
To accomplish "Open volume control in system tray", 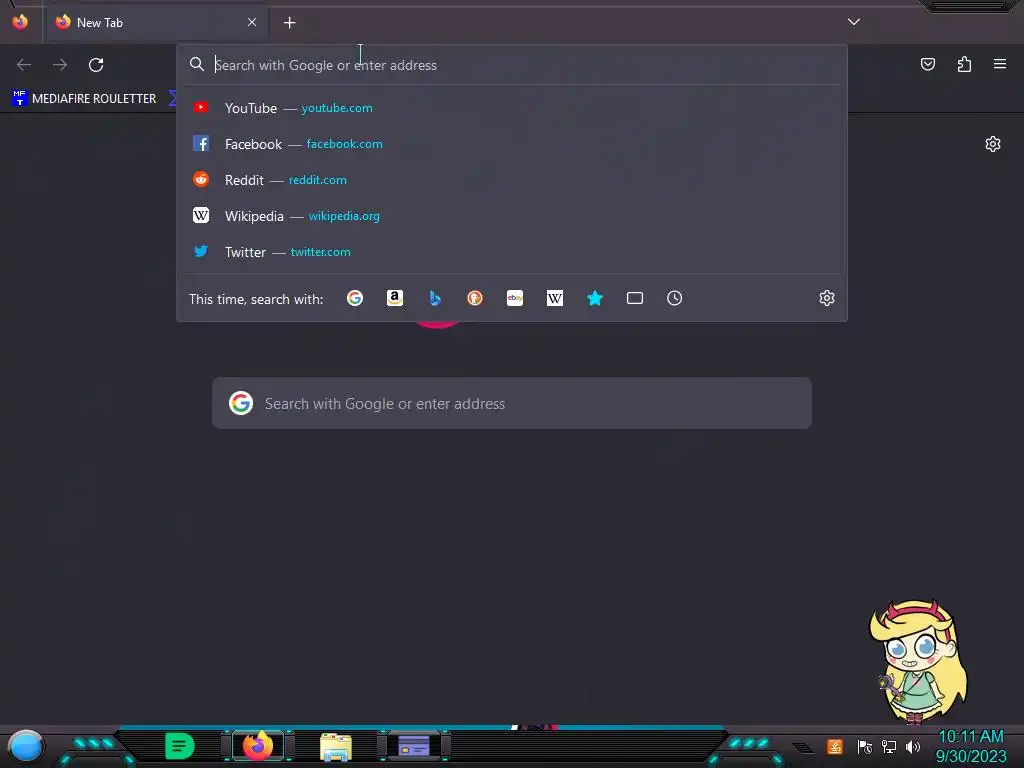I will click(x=913, y=747).
